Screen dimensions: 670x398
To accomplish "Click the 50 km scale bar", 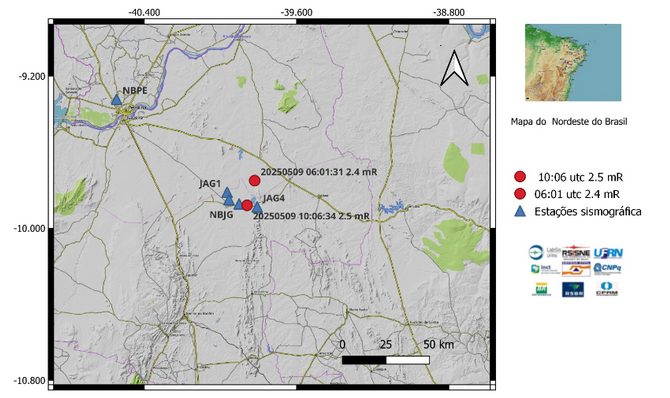I will tap(385, 360).
